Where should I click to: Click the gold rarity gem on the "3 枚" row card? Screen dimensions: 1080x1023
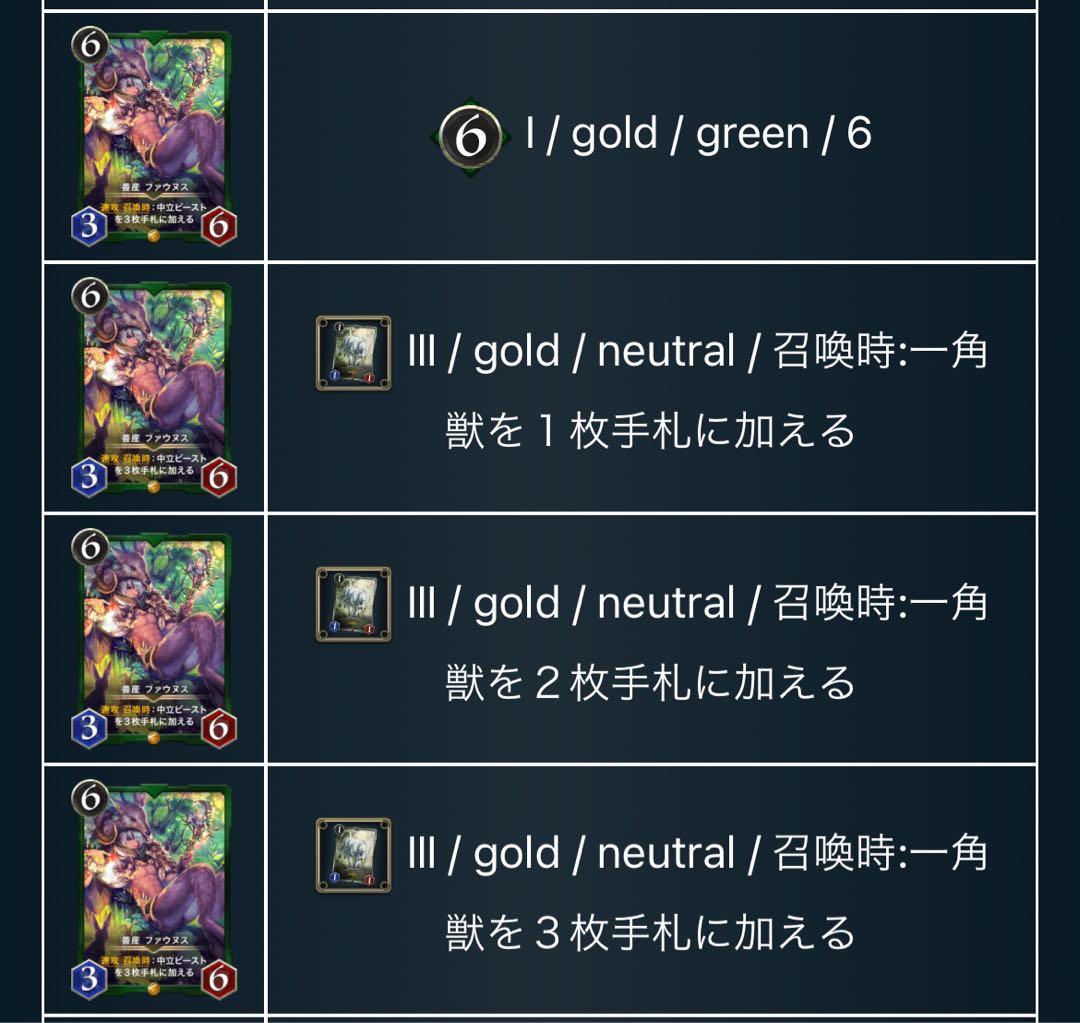(x=154, y=988)
